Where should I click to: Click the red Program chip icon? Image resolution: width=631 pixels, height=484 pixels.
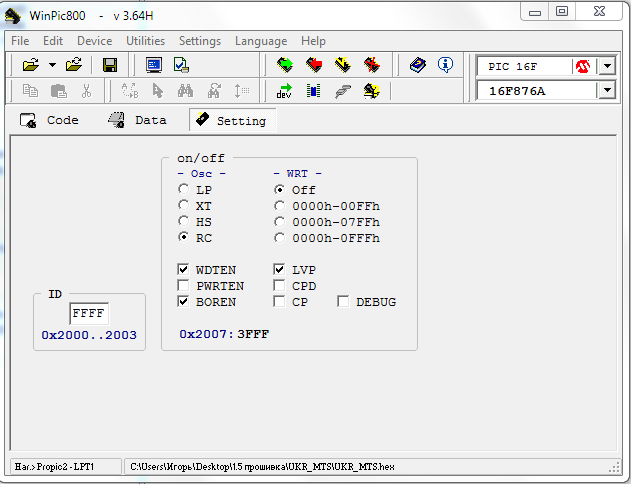click(314, 65)
